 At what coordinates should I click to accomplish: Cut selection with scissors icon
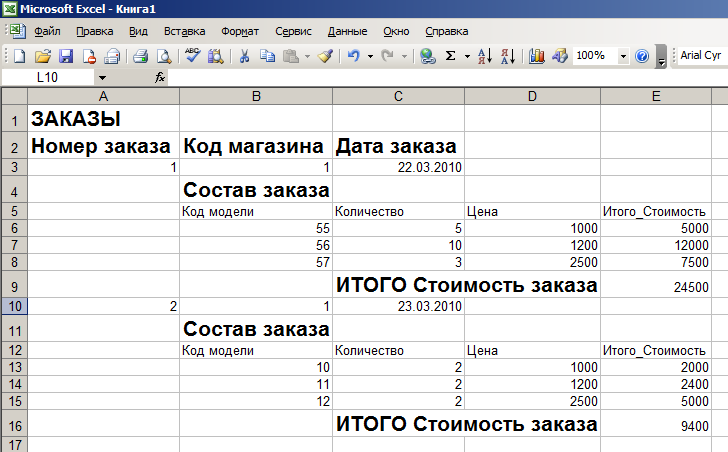(x=244, y=56)
